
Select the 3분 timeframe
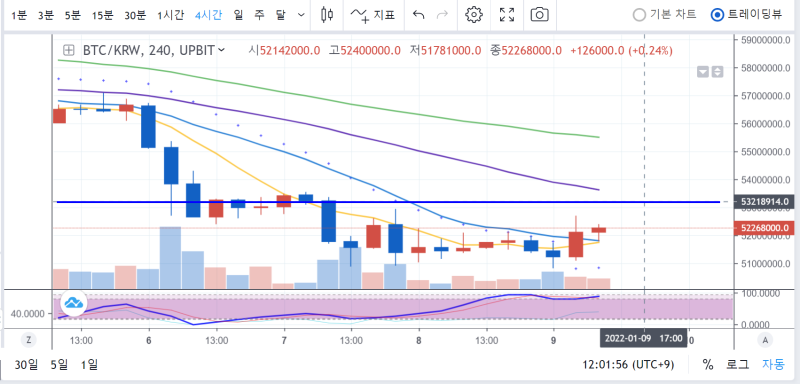pos(45,15)
